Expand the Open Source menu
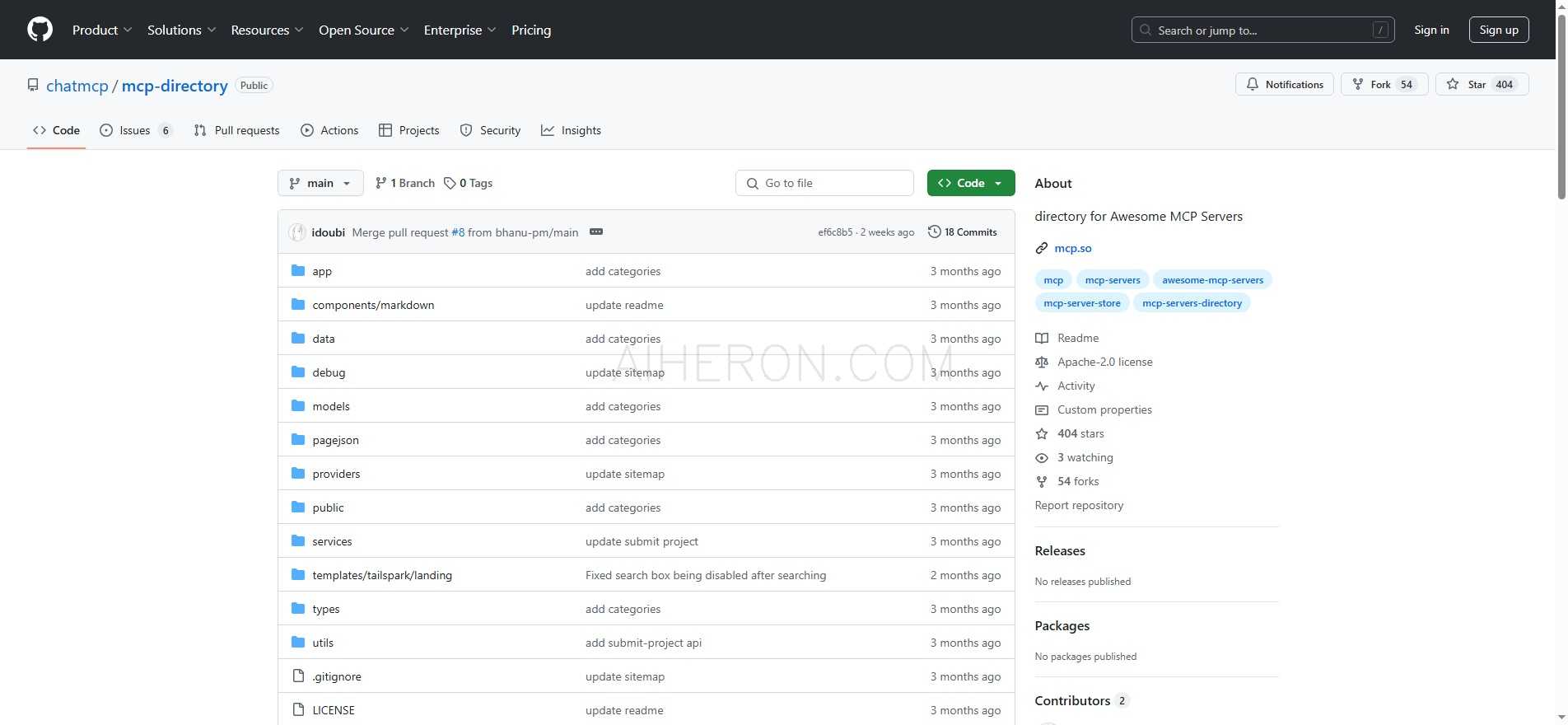Image resolution: width=1568 pixels, height=725 pixels. tap(363, 30)
